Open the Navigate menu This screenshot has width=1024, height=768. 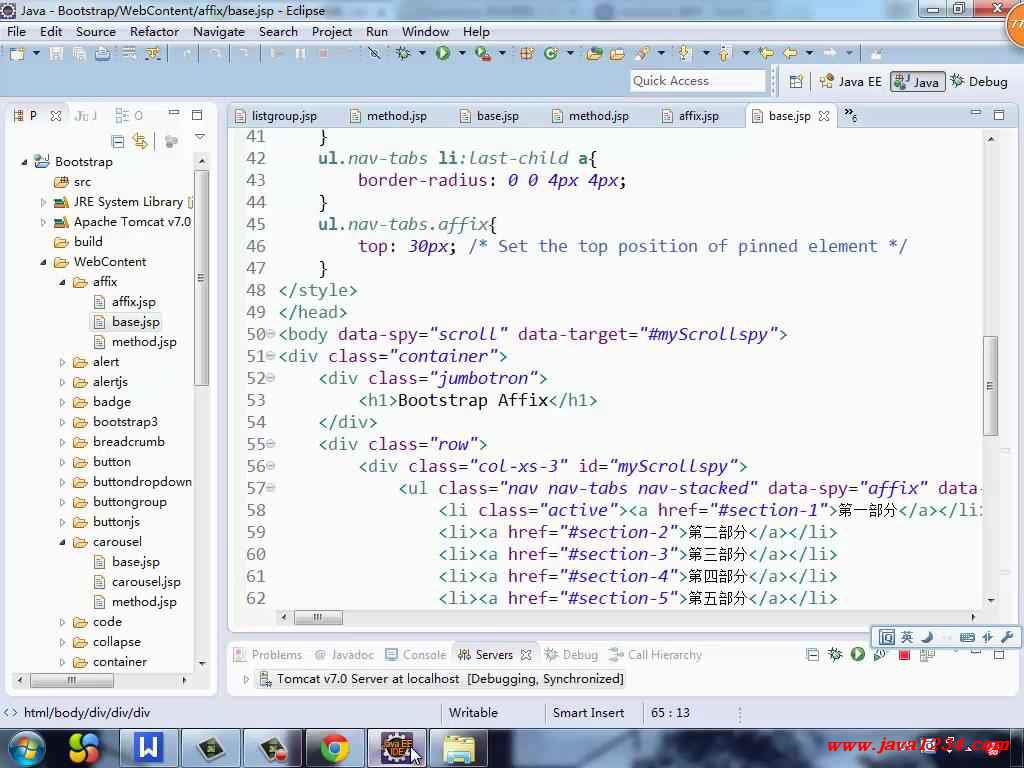coord(219,31)
